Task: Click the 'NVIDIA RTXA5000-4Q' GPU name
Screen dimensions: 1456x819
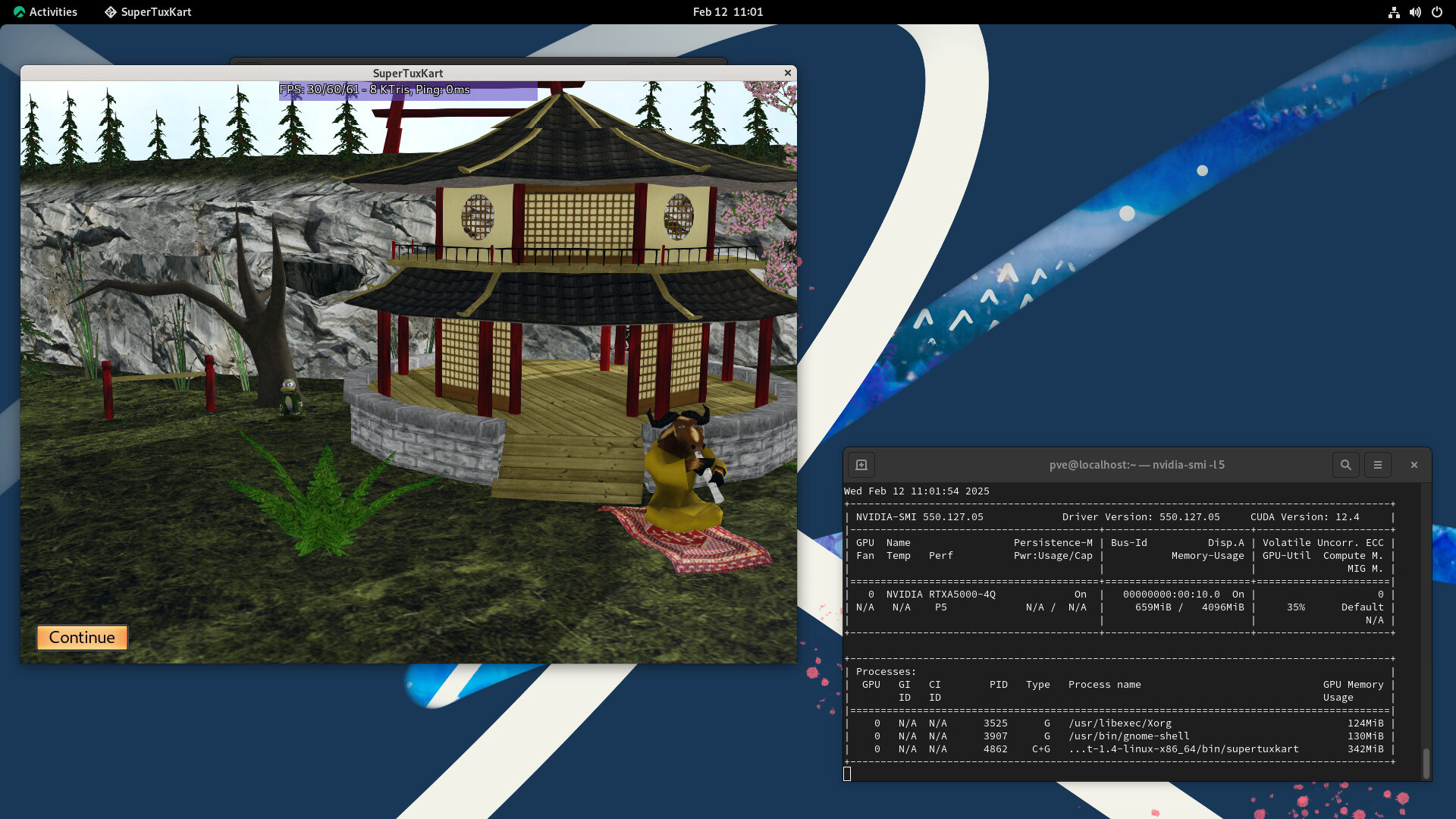Action: coord(941,595)
